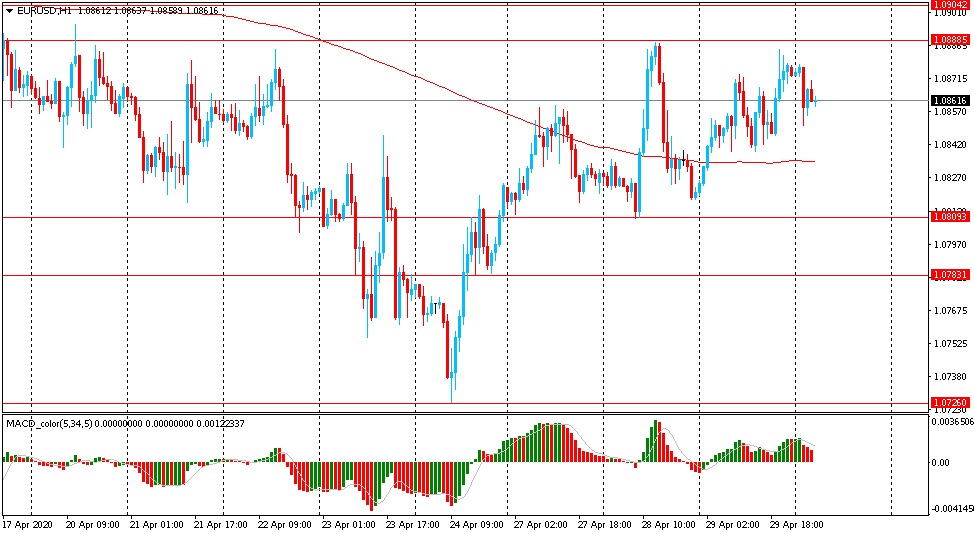Select the 1.07260 red price level label
The height and width of the screenshot is (536, 974).
(x=950, y=403)
